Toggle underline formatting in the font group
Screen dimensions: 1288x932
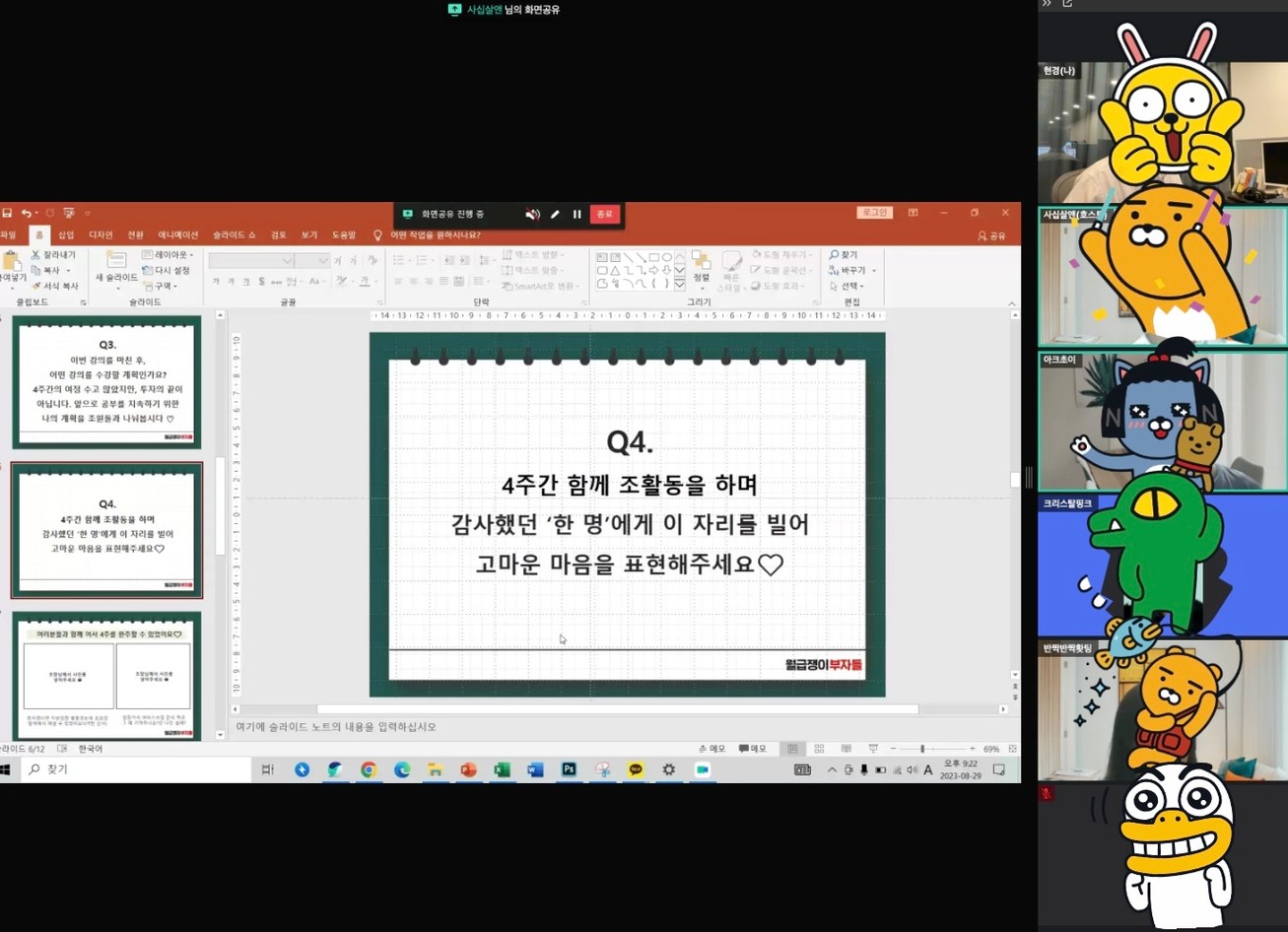[246, 282]
